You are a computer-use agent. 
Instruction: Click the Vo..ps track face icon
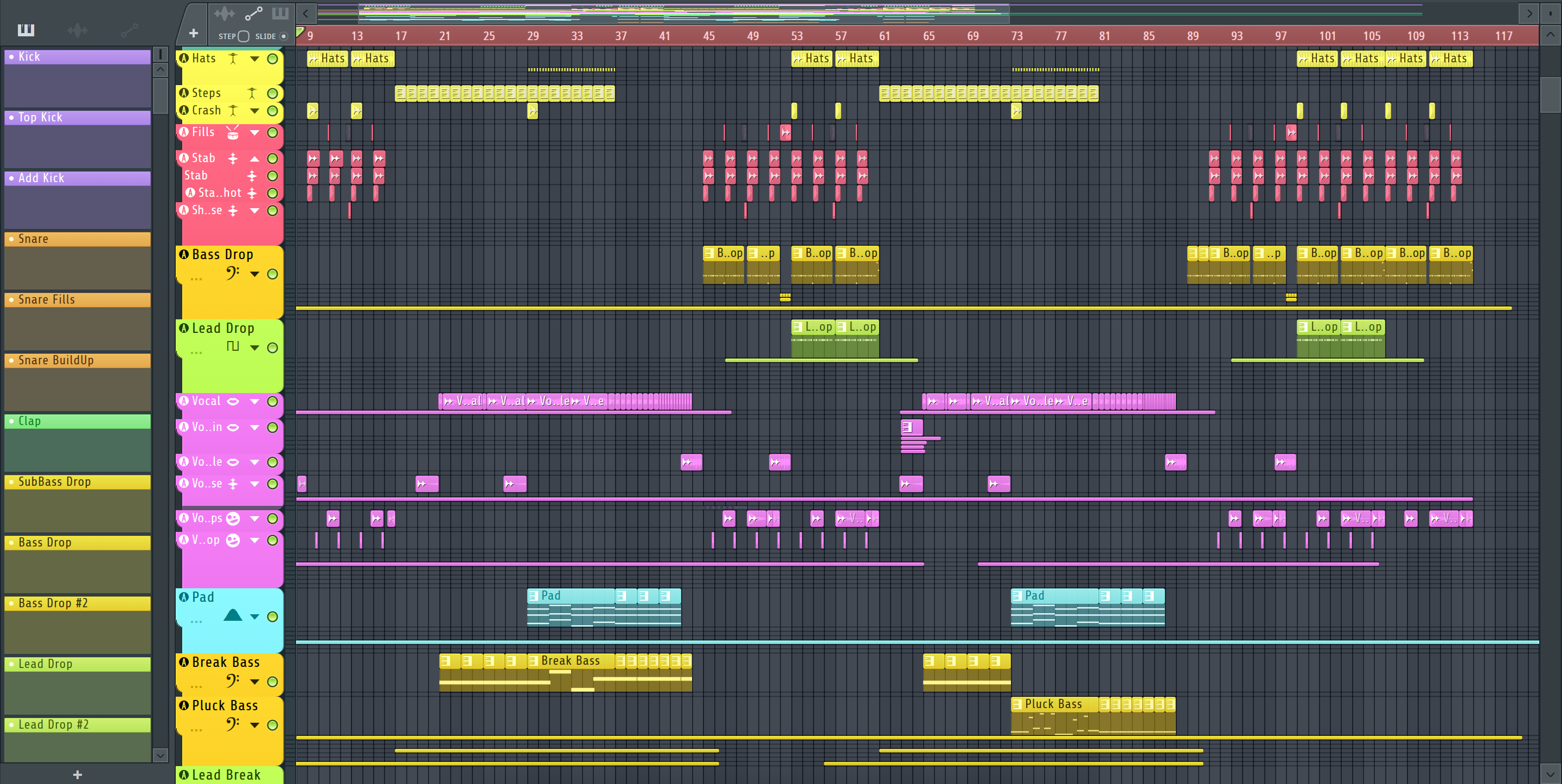(233, 518)
